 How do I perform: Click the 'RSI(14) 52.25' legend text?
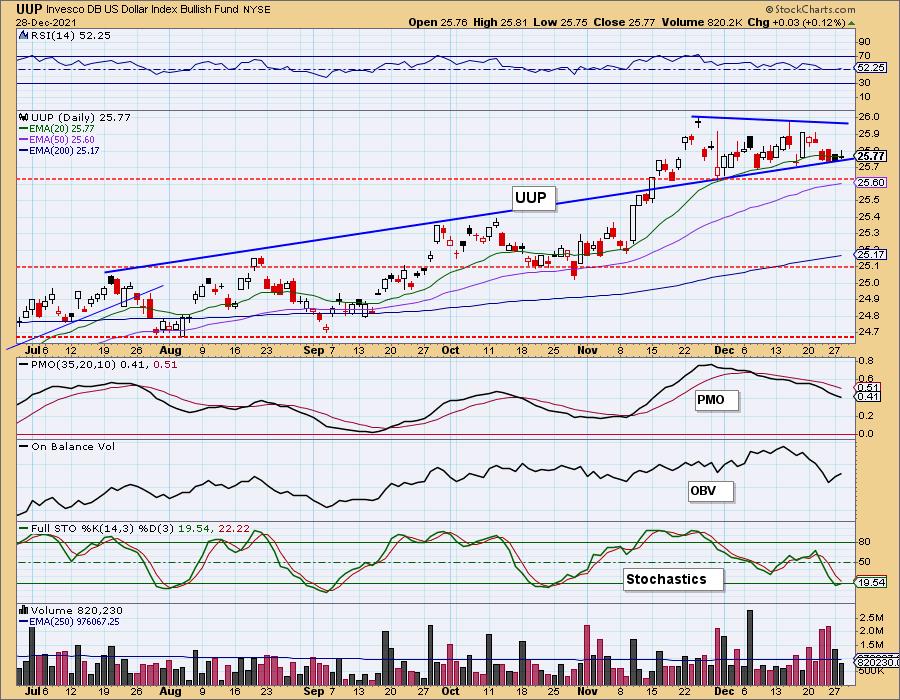point(71,35)
